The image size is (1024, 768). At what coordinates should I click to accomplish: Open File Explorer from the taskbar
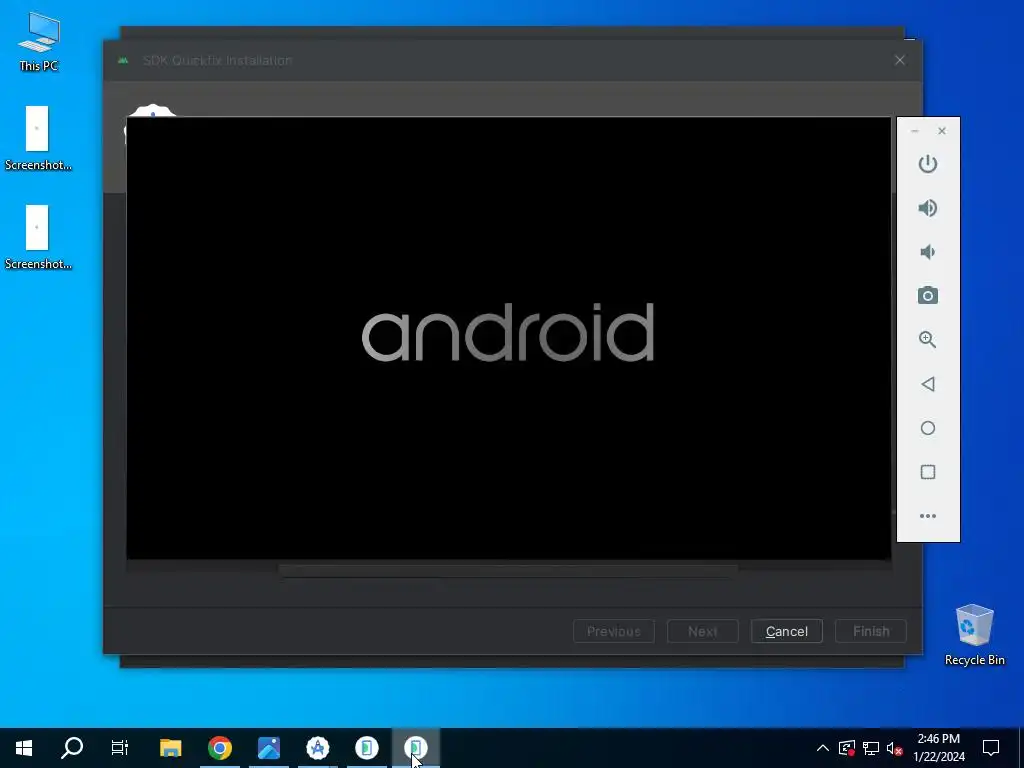[x=170, y=748]
